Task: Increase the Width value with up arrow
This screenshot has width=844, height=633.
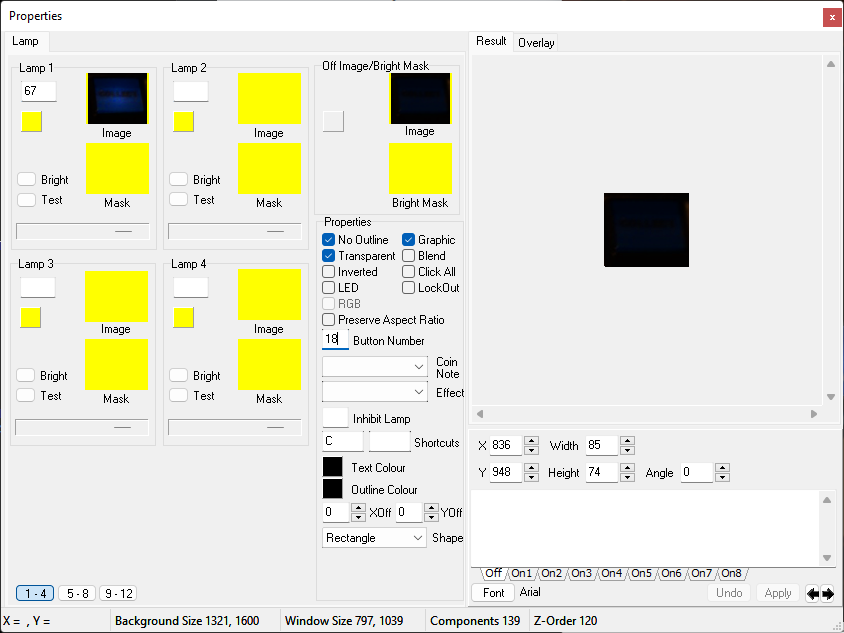Action: click(x=627, y=441)
